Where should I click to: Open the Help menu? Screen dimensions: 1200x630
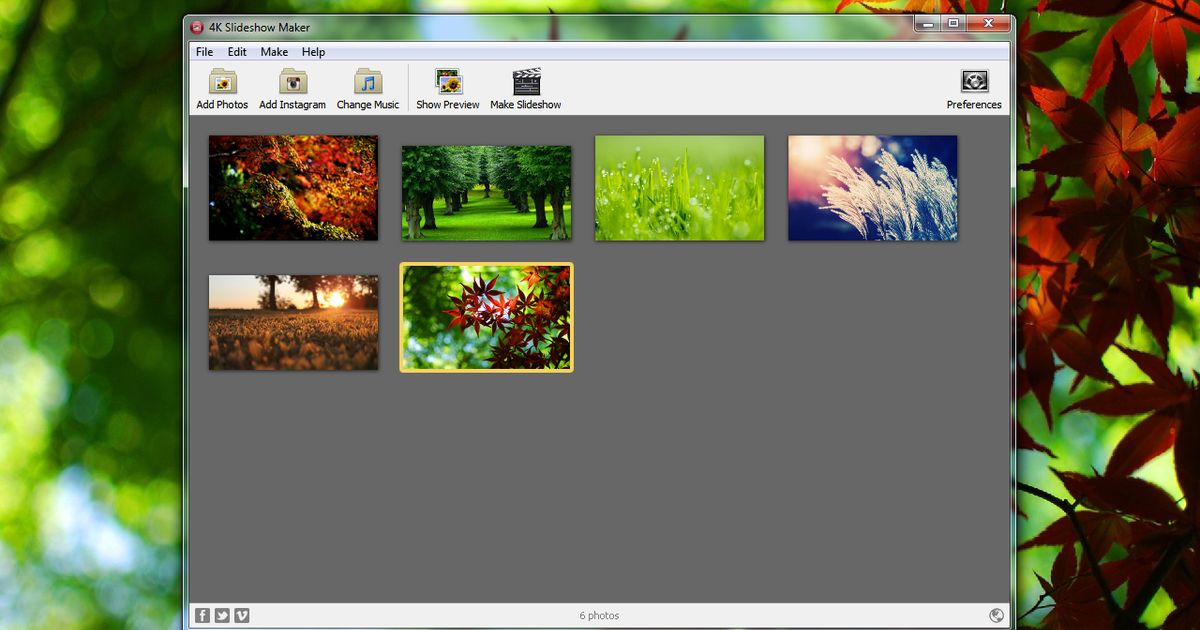313,52
